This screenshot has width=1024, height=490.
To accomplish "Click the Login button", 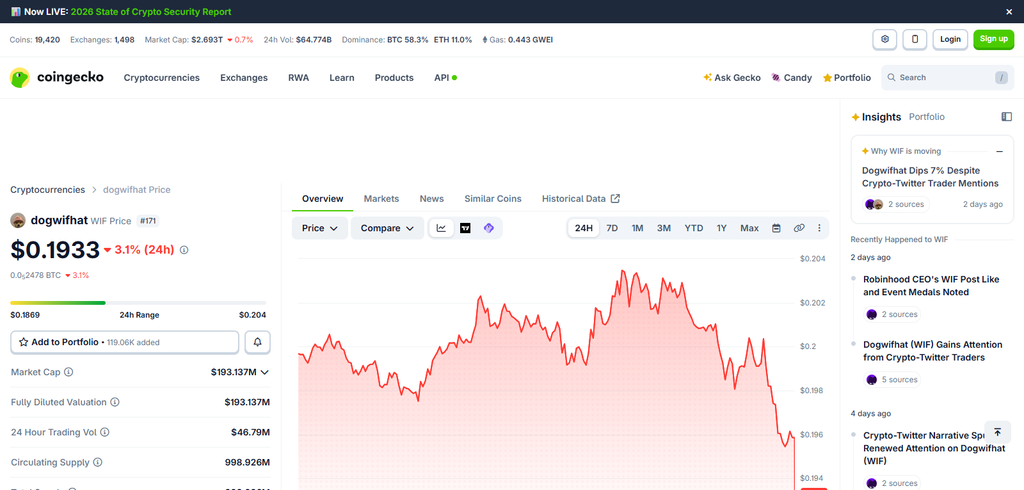I will coord(950,39).
